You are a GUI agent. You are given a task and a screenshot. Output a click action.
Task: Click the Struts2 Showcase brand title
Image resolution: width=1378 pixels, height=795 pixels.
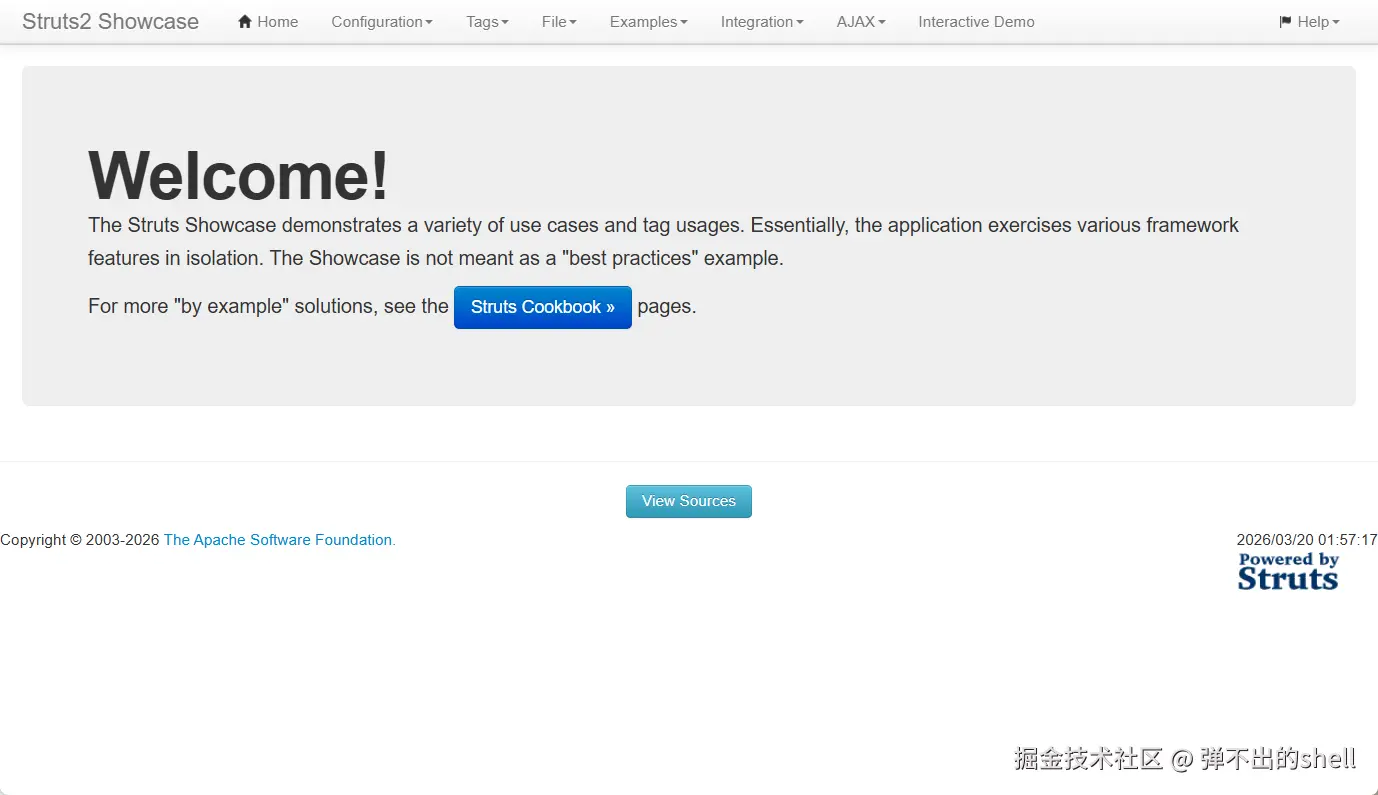coord(110,22)
